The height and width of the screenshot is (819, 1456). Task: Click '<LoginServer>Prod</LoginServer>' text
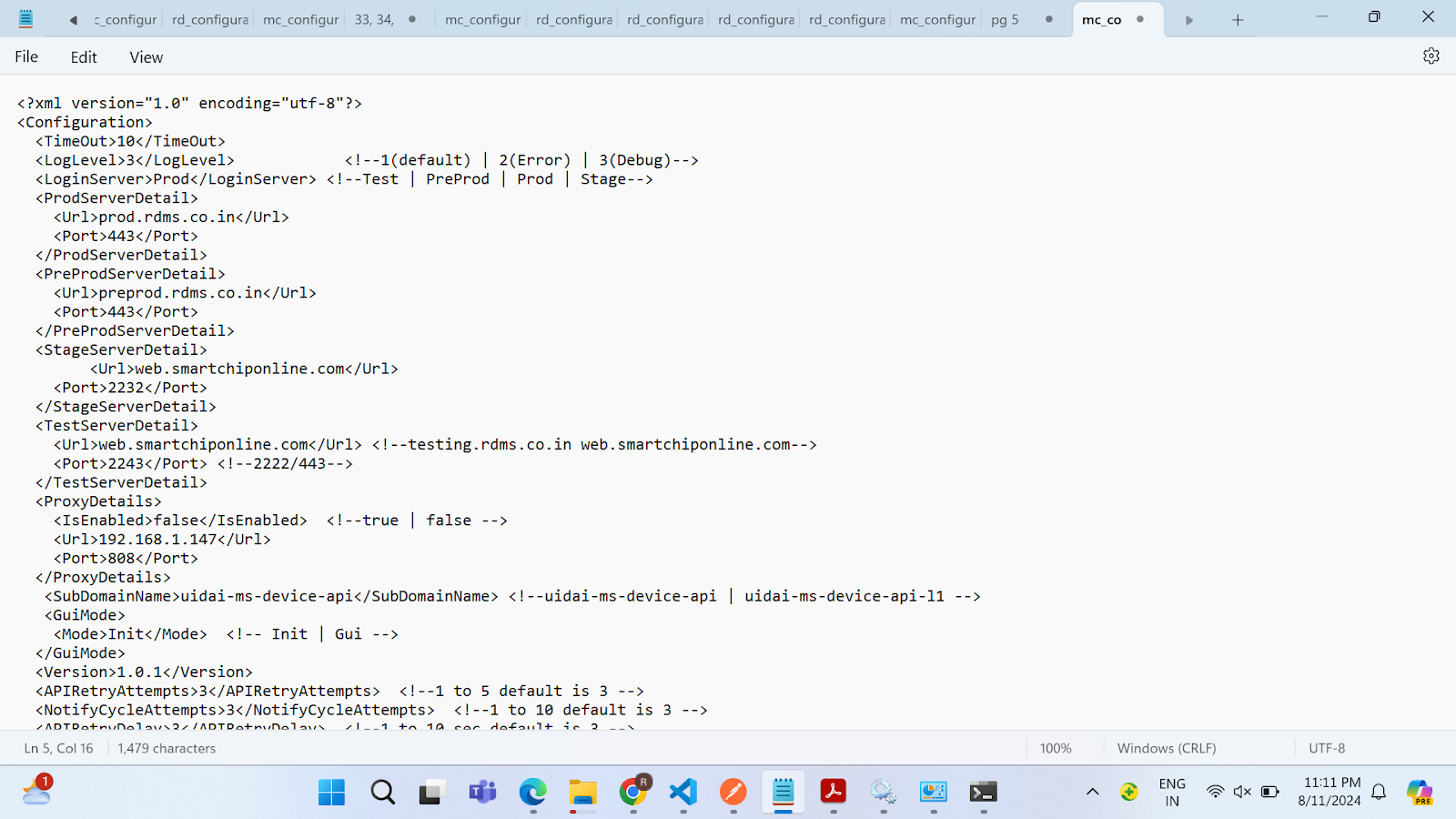point(176,179)
